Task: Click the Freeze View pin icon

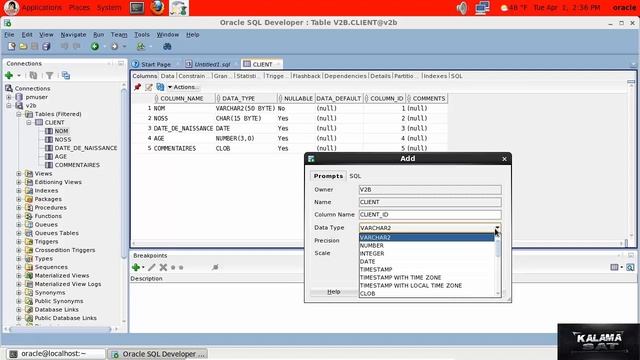Action: (x=138, y=87)
